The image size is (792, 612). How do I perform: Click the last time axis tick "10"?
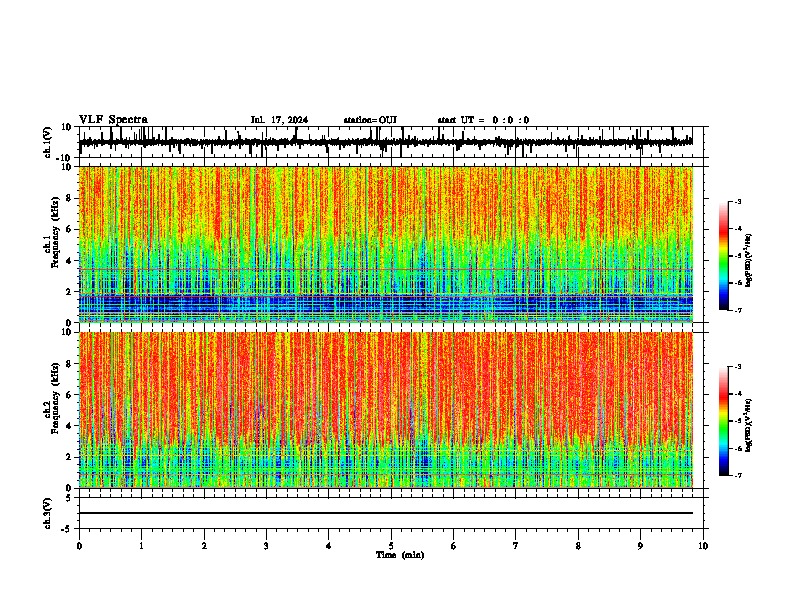click(703, 546)
